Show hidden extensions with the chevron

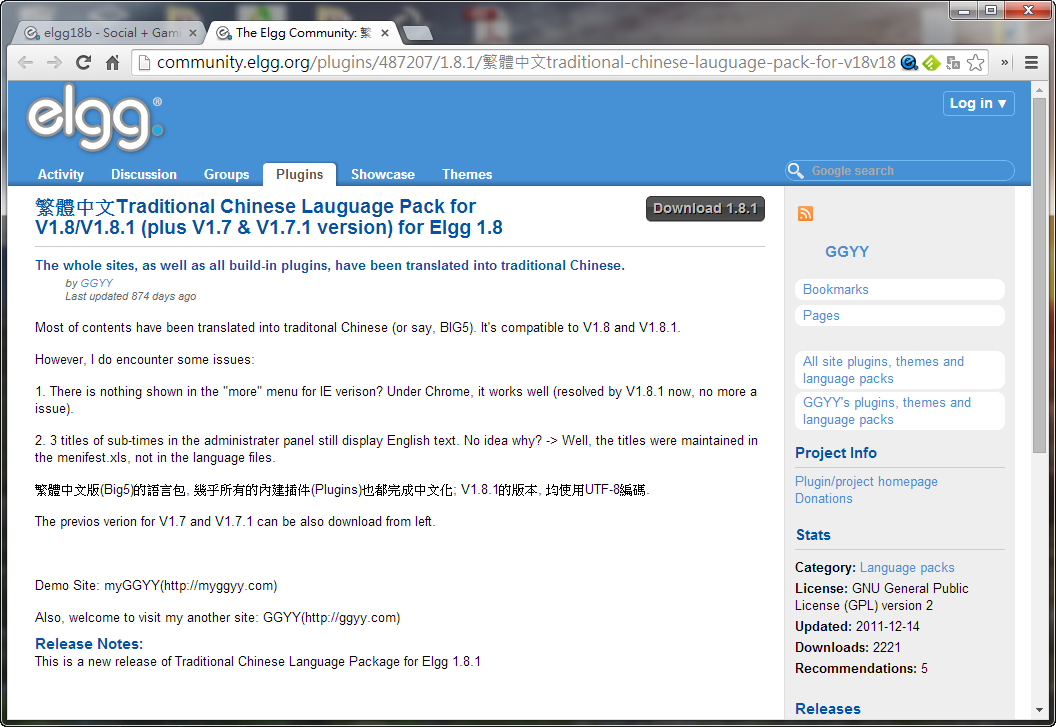[x=1005, y=63]
